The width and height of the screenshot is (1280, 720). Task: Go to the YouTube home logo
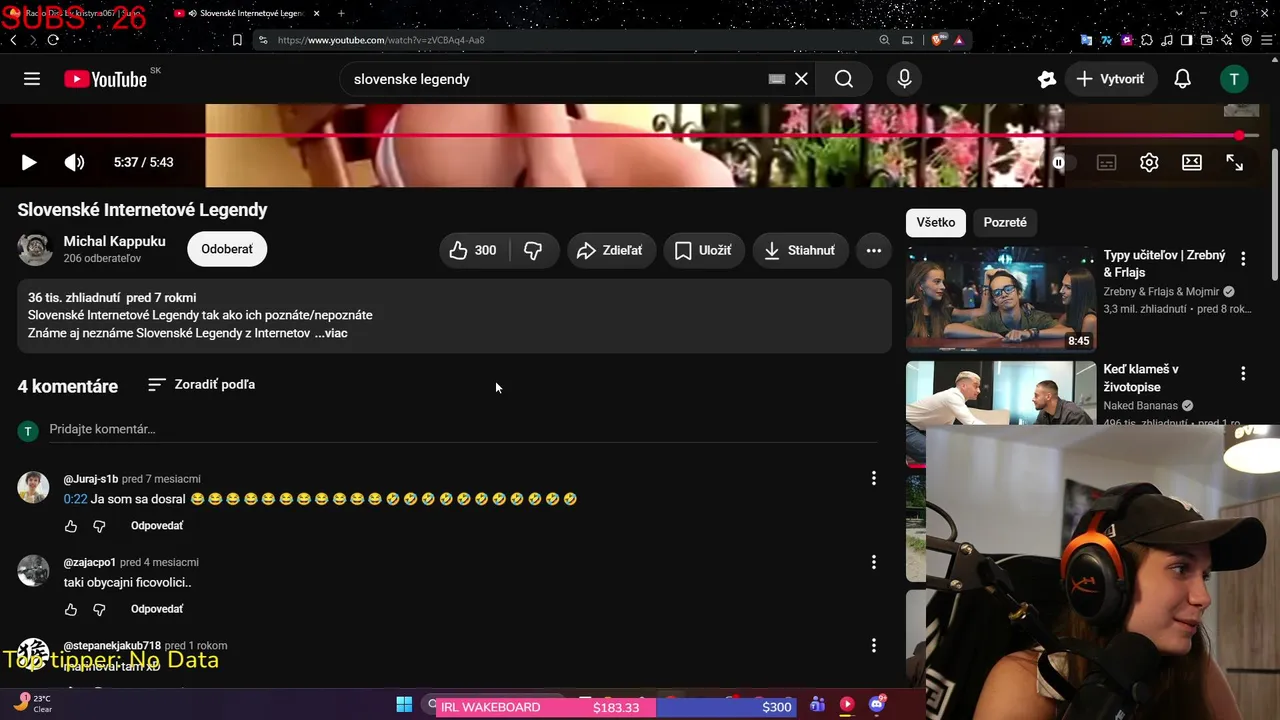pyautogui.click(x=106, y=79)
